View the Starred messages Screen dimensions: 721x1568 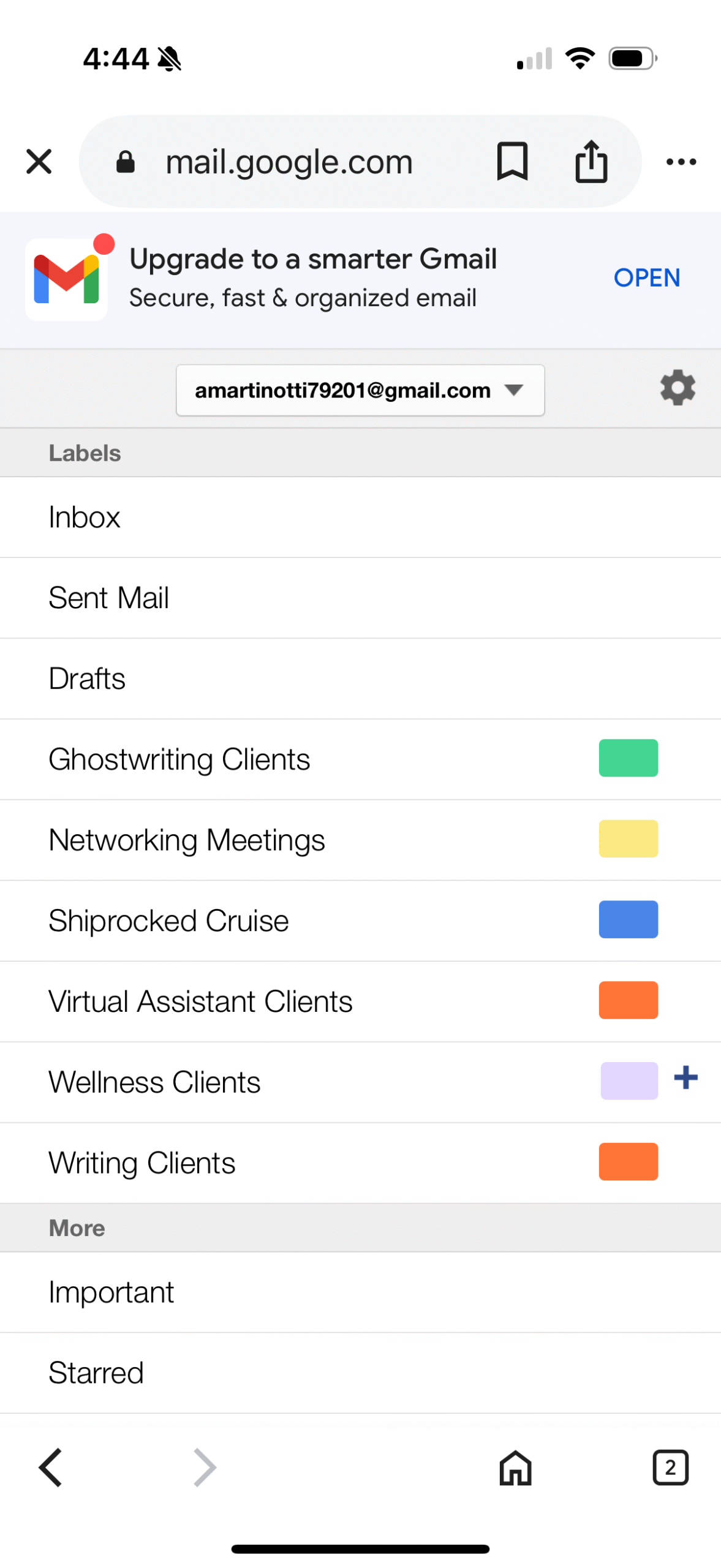click(96, 1373)
